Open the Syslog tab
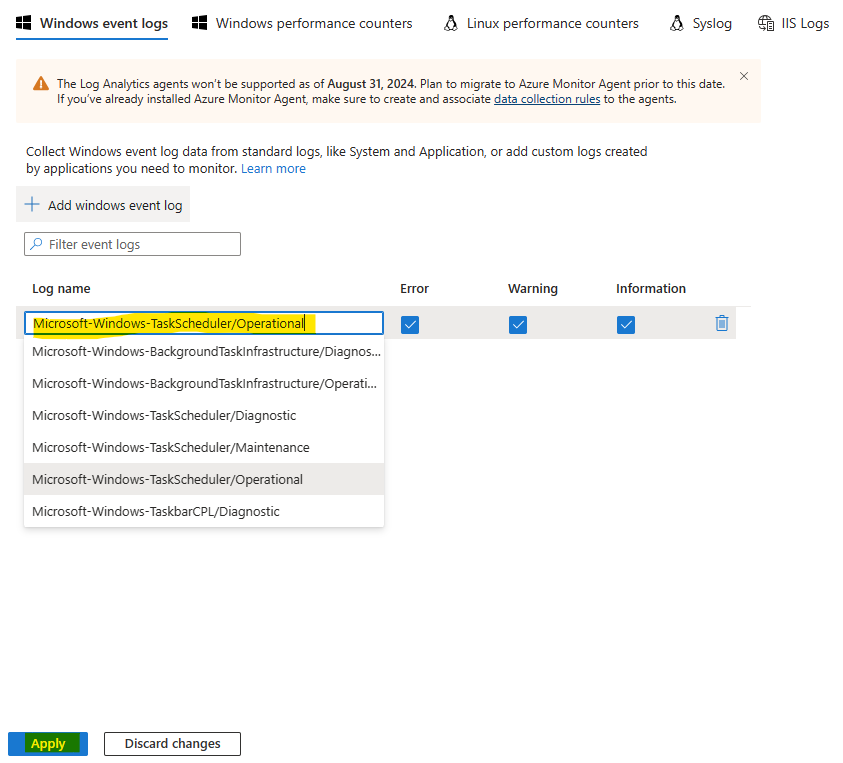This screenshot has width=843, height=763. (x=701, y=24)
